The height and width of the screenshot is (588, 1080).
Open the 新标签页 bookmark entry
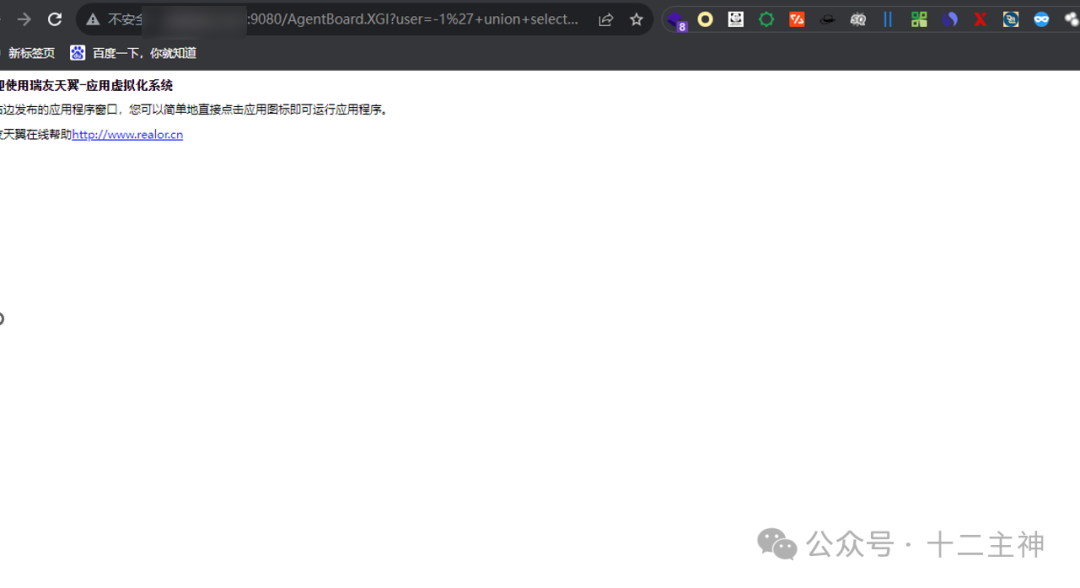32,52
